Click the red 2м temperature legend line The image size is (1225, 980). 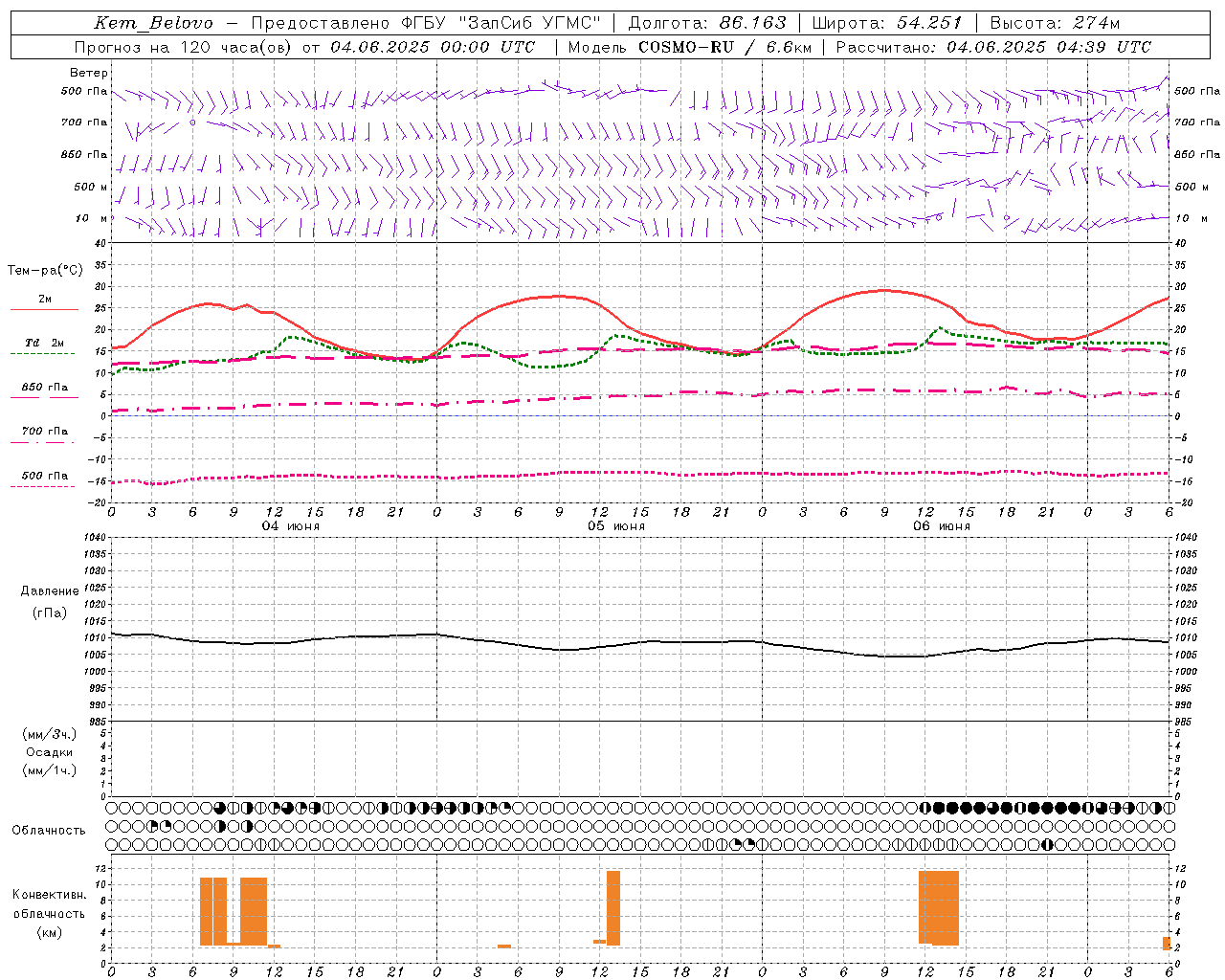click(x=44, y=309)
